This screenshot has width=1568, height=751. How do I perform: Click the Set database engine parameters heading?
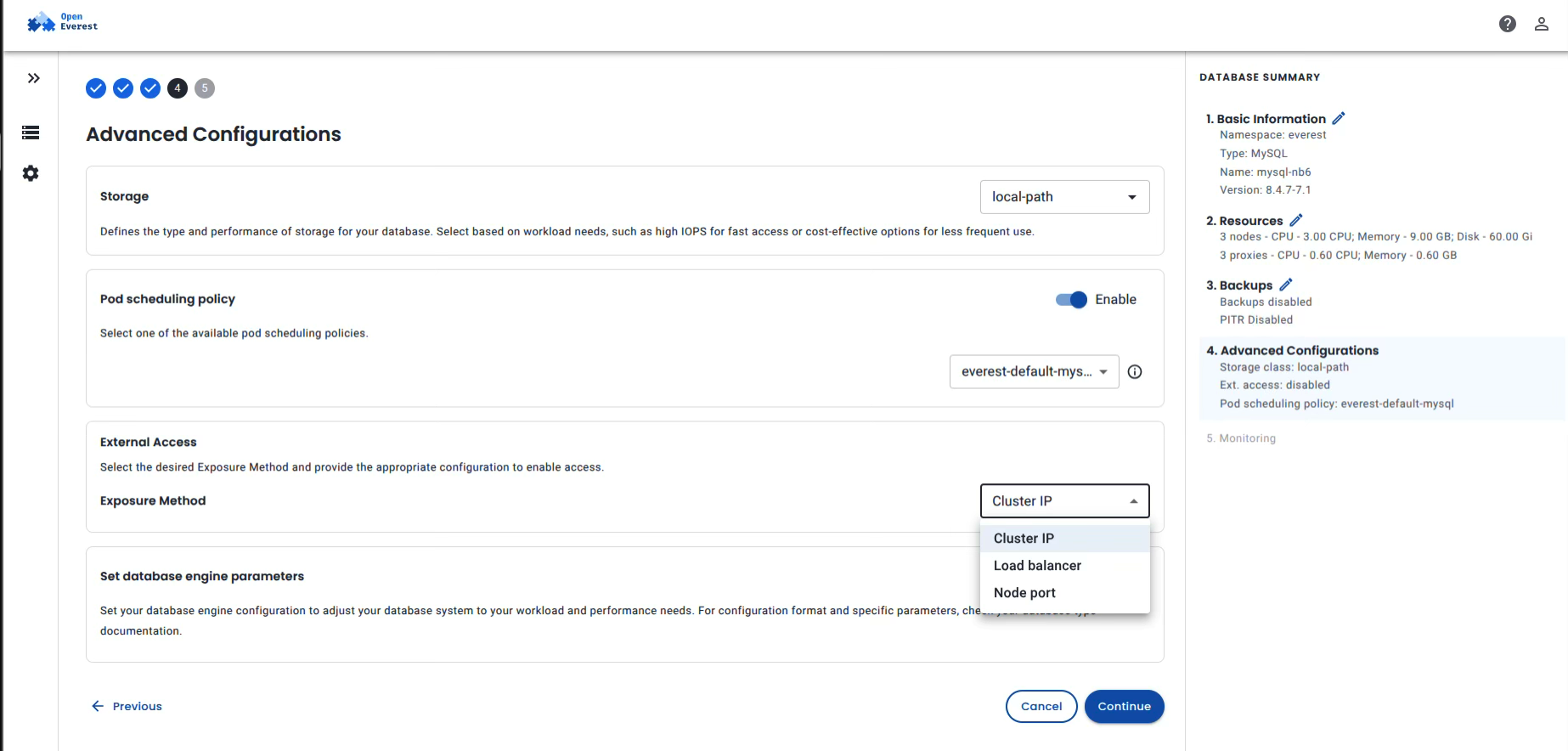pyautogui.click(x=202, y=576)
